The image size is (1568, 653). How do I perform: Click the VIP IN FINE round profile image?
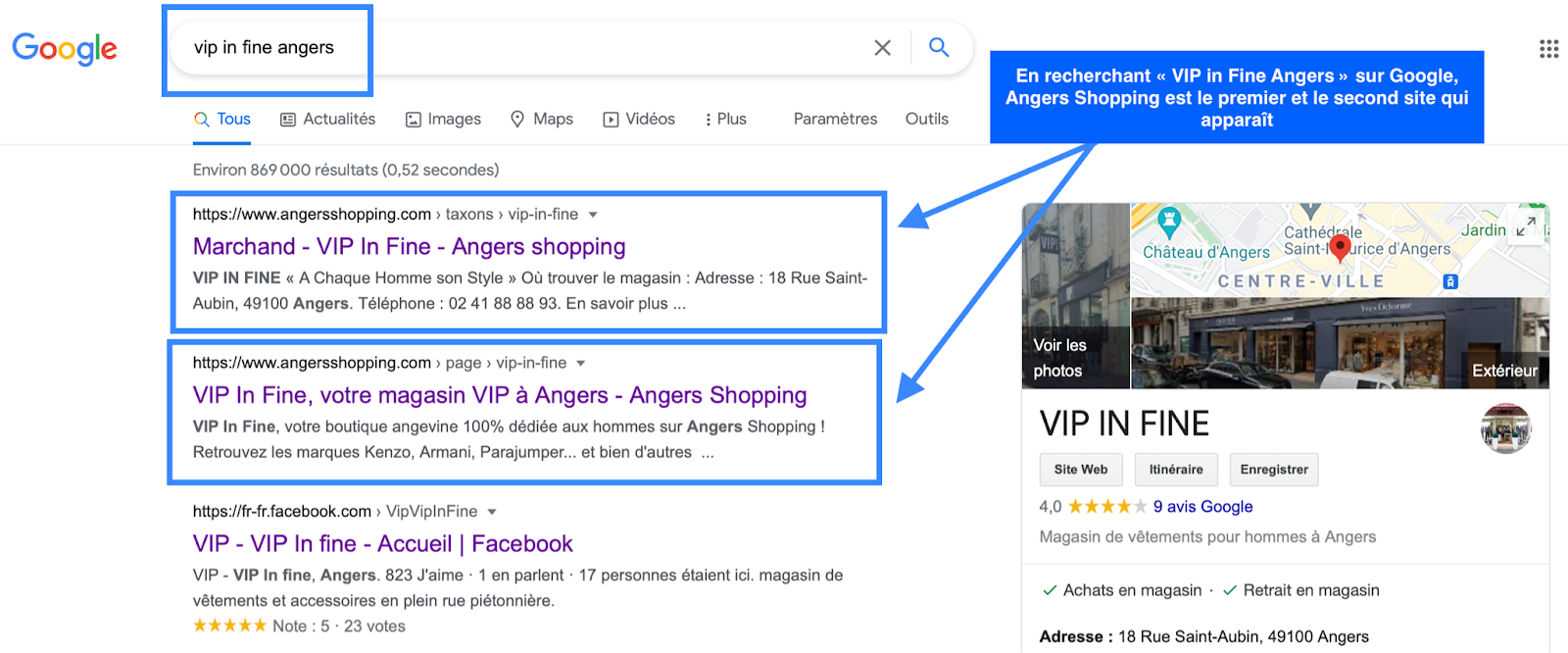click(x=1505, y=428)
